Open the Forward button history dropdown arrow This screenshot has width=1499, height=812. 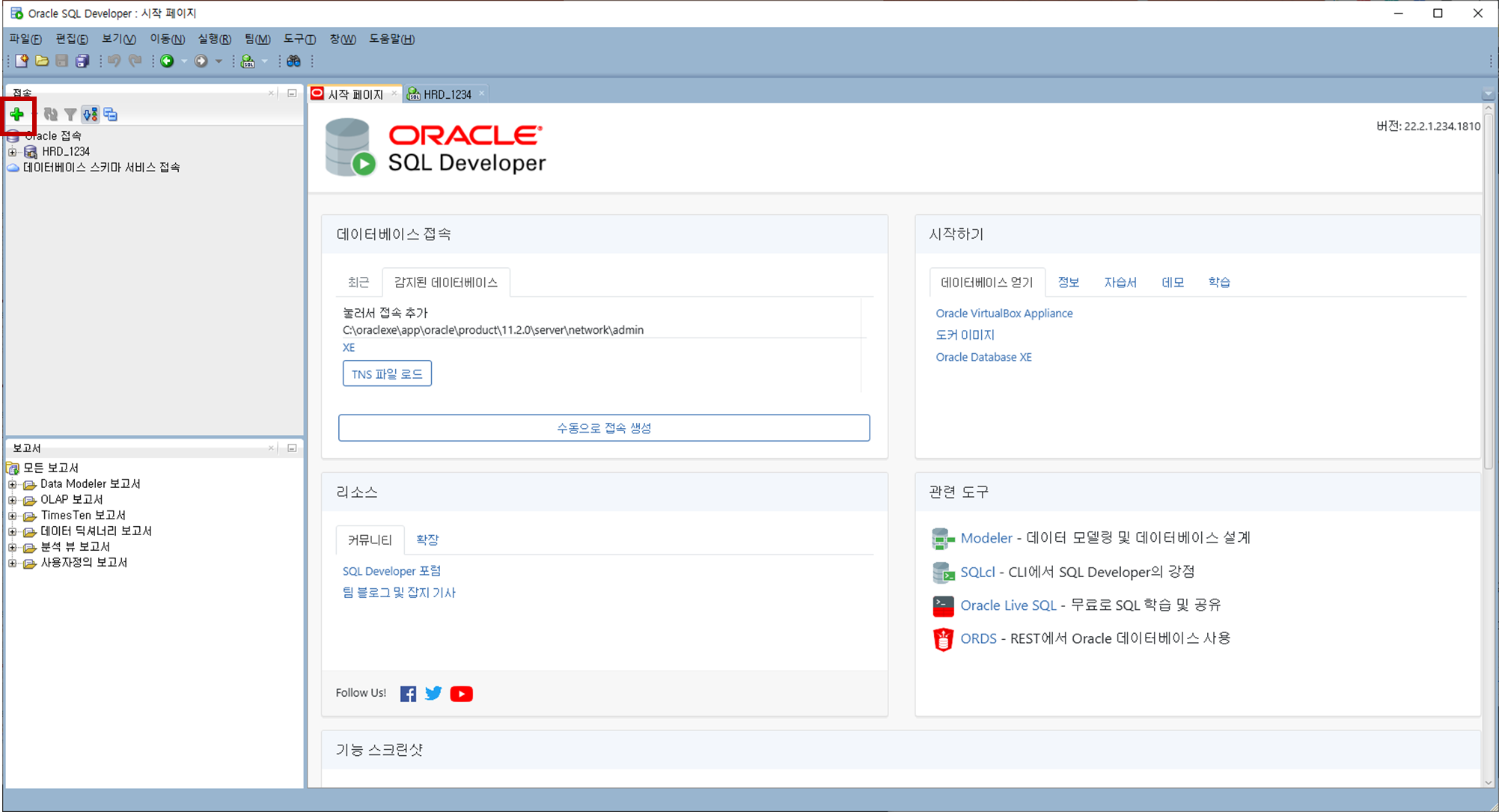coord(219,61)
